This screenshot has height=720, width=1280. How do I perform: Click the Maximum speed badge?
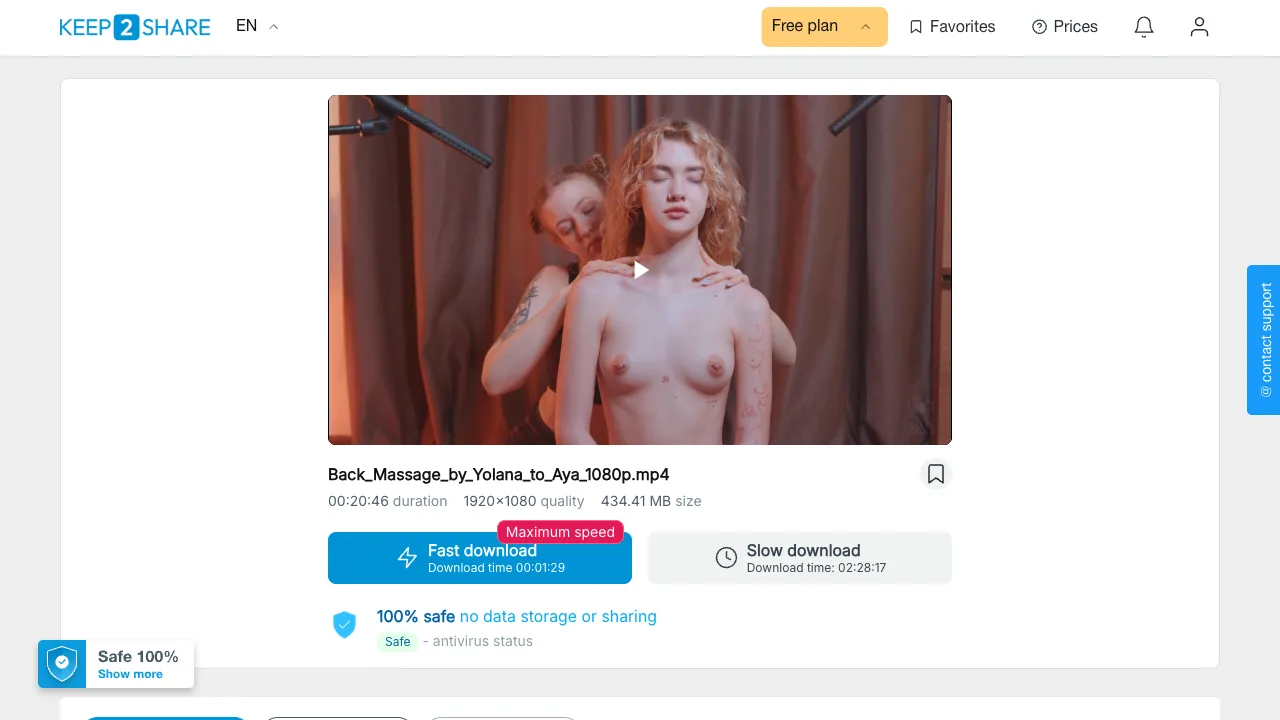tap(560, 532)
